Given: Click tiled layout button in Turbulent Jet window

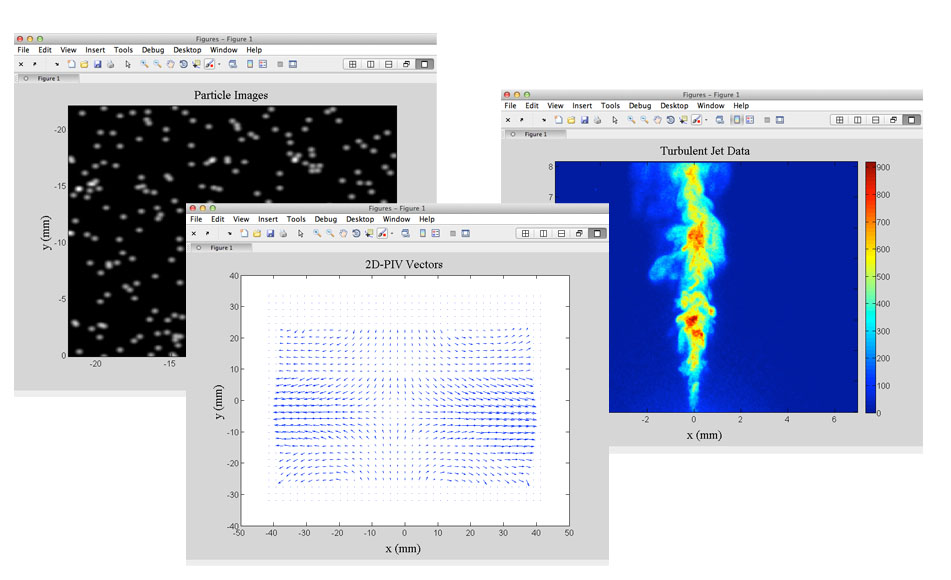Looking at the screenshot, I should [839, 120].
